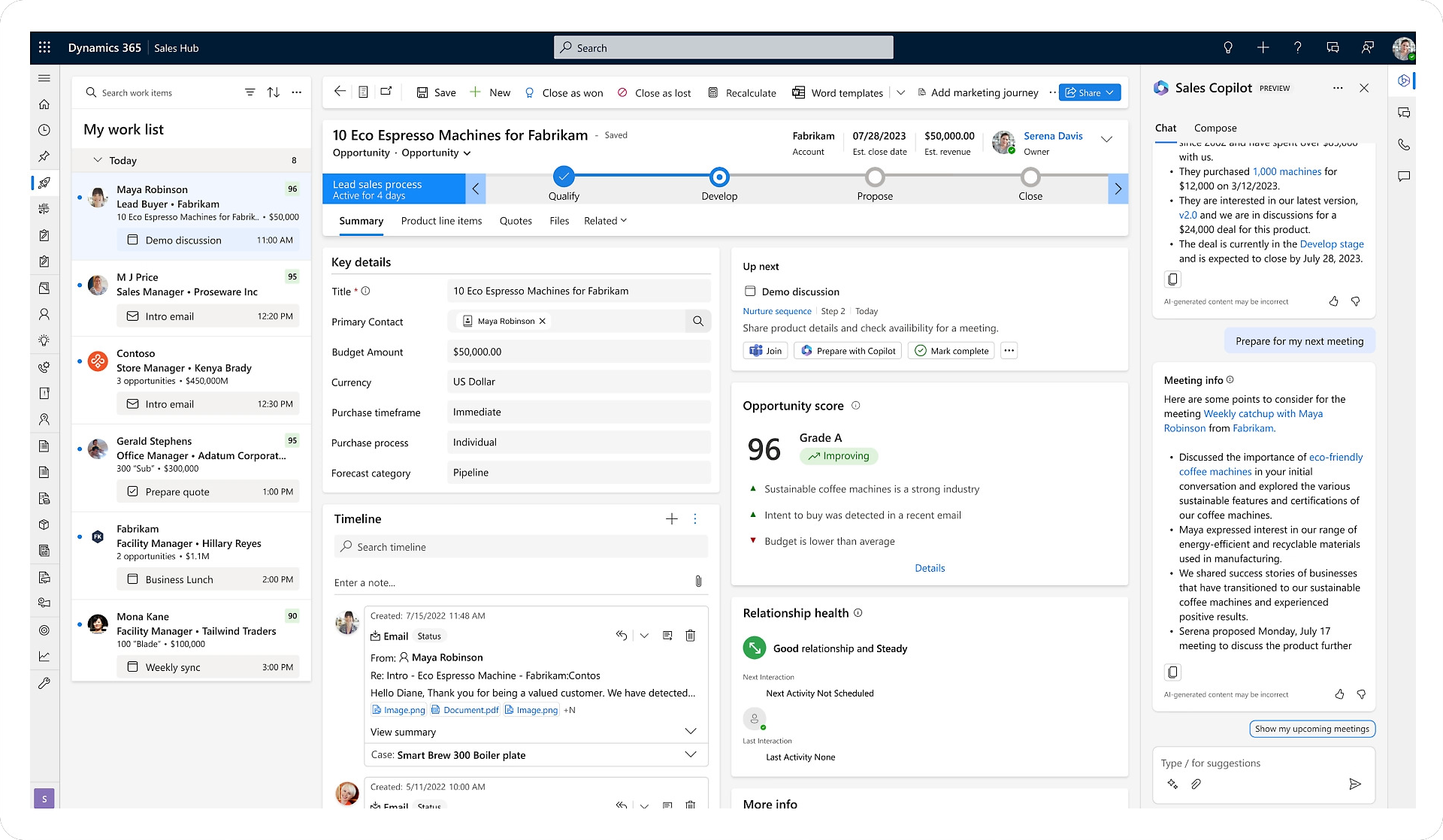This screenshot has height=840, width=1443.
Task: Give thumbs up on the AI-generated meeting info
Action: [x=1339, y=694]
